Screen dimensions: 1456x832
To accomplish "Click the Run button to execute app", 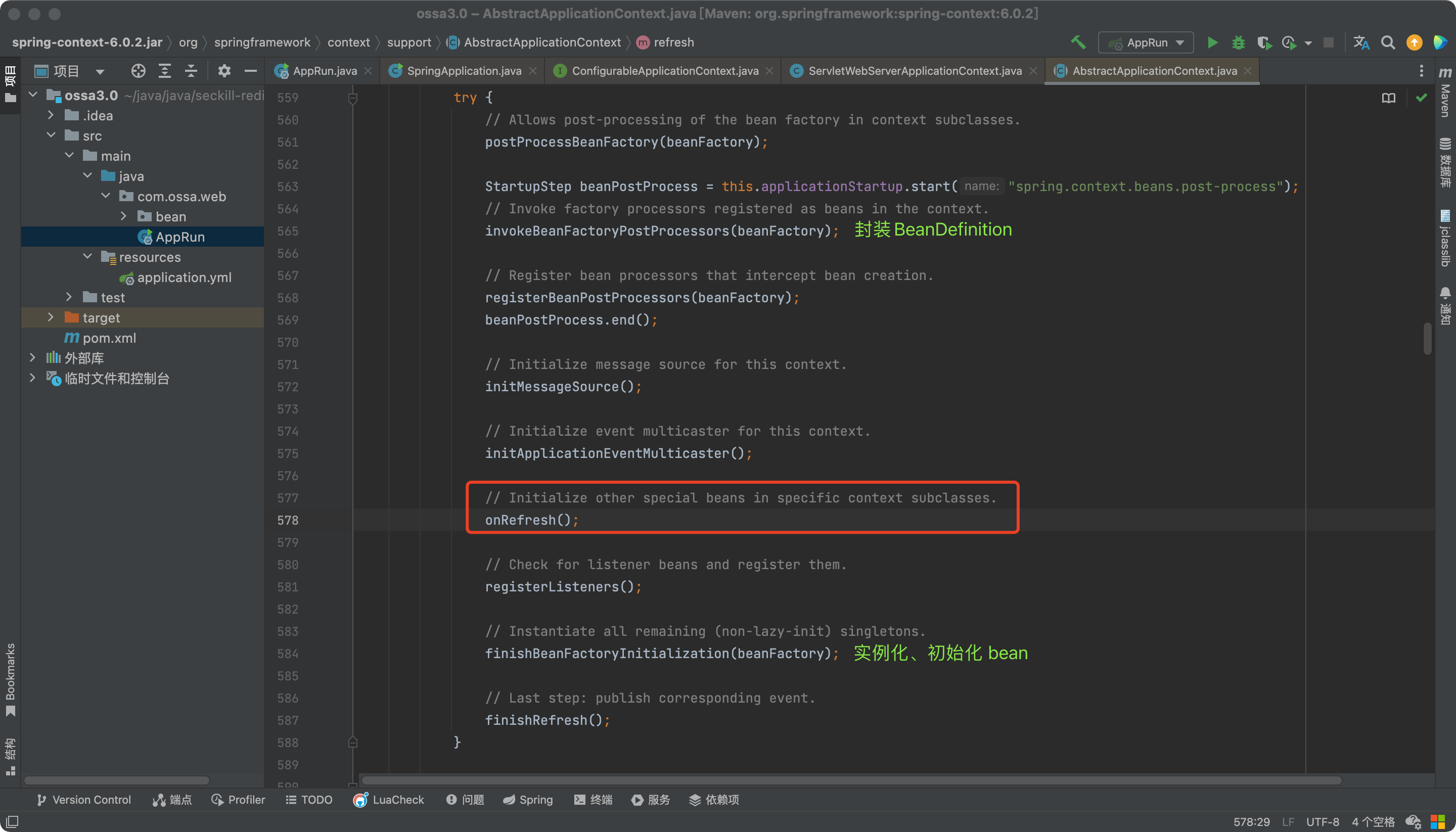I will [x=1212, y=42].
